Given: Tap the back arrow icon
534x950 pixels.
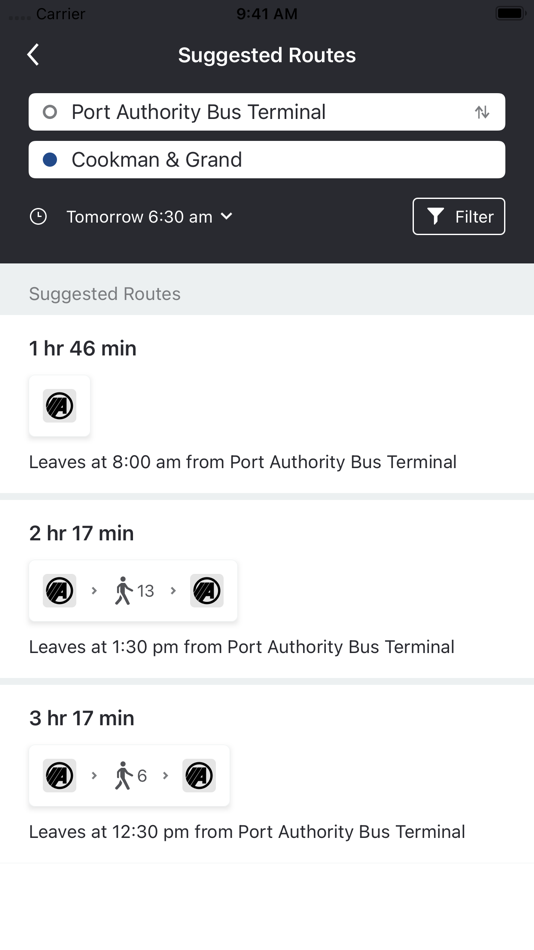Looking at the screenshot, I should coord(33,55).
